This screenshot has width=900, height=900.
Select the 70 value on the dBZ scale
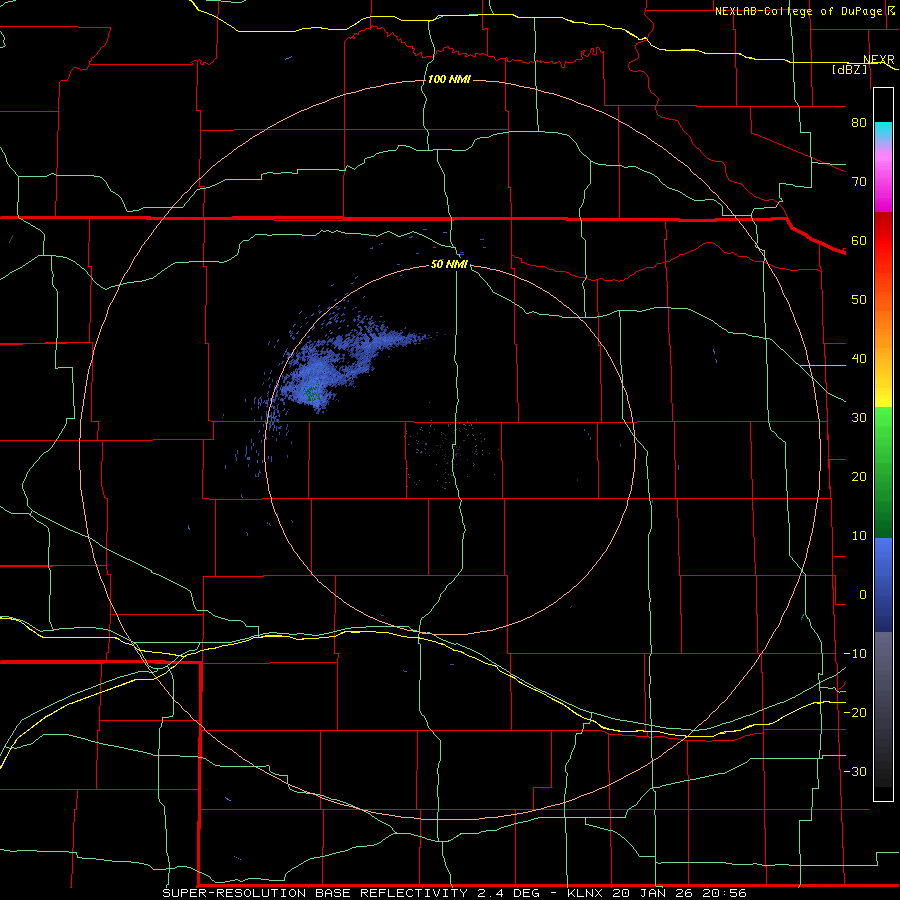coord(859,182)
